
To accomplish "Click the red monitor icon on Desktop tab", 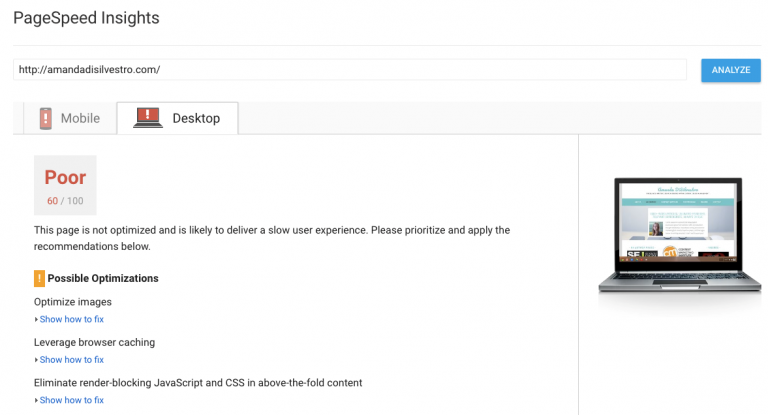I will pos(147,118).
